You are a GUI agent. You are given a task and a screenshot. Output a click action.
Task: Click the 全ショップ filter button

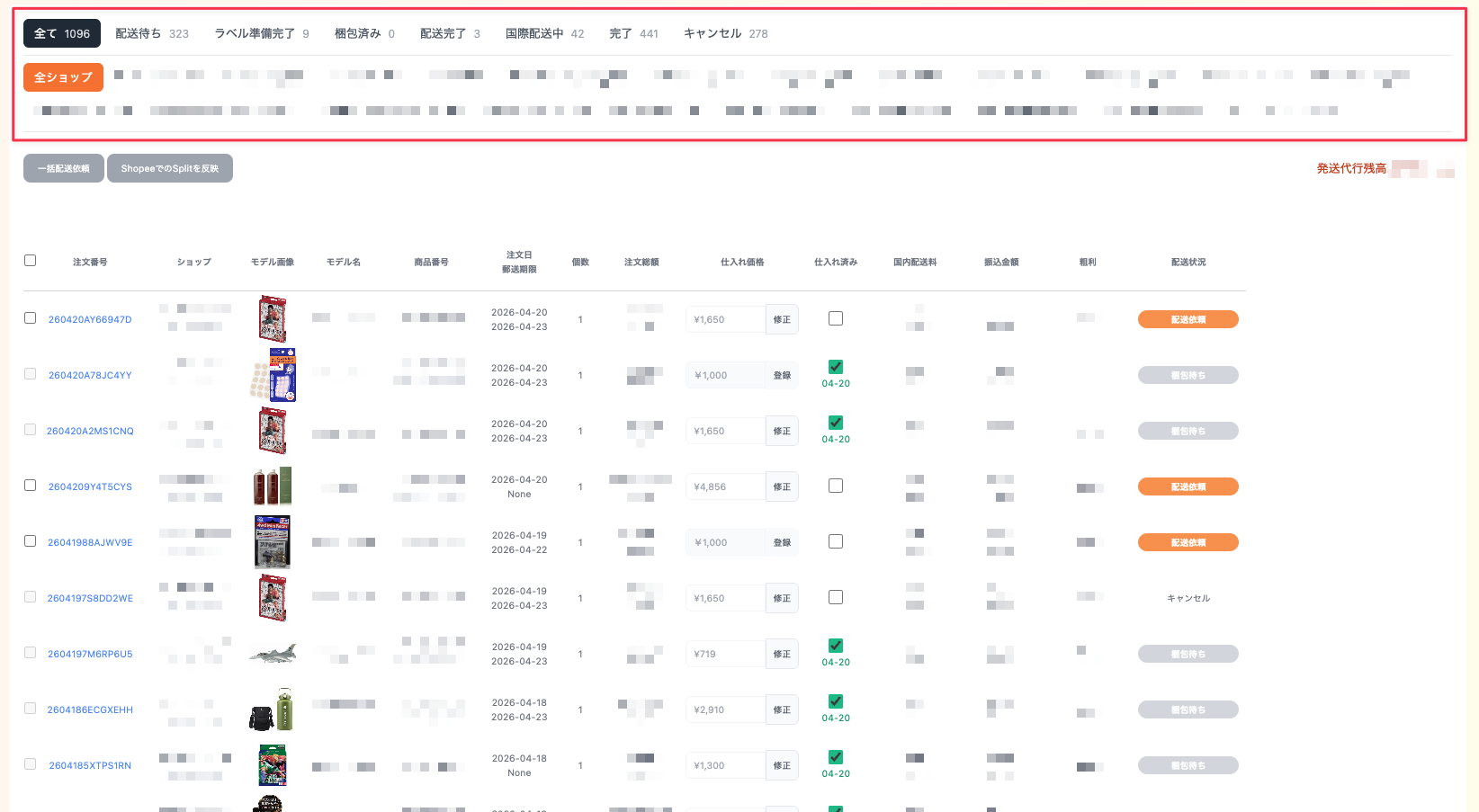(x=63, y=77)
